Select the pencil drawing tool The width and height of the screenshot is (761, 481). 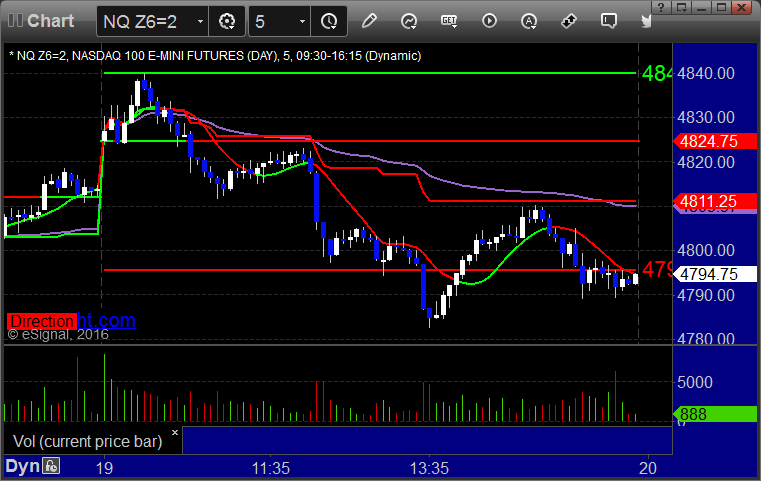369,21
